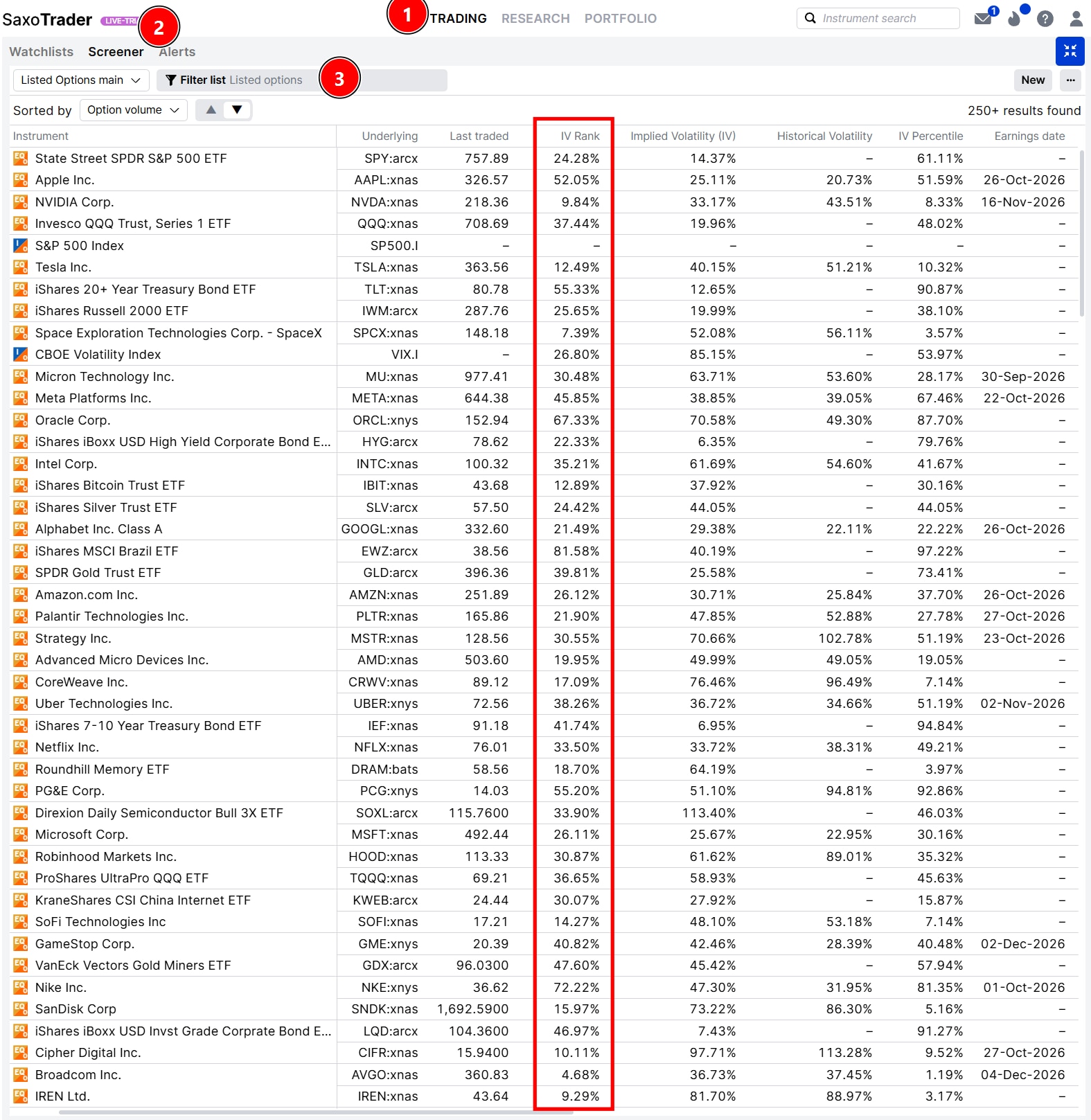Image resolution: width=1091 pixels, height=1120 pixels.
Task: Sort ascending with the up arrow
Action: click(x=211, y=109)
